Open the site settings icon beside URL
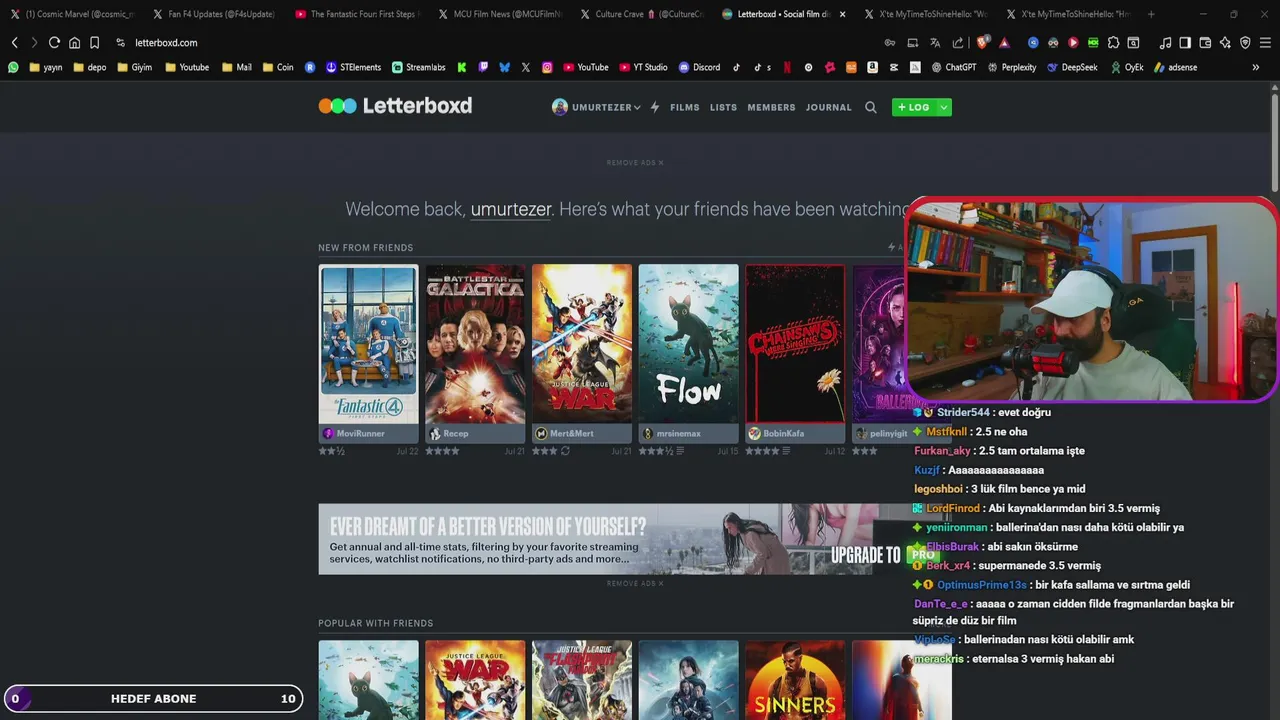1280x720 pixels. (120, 43)
